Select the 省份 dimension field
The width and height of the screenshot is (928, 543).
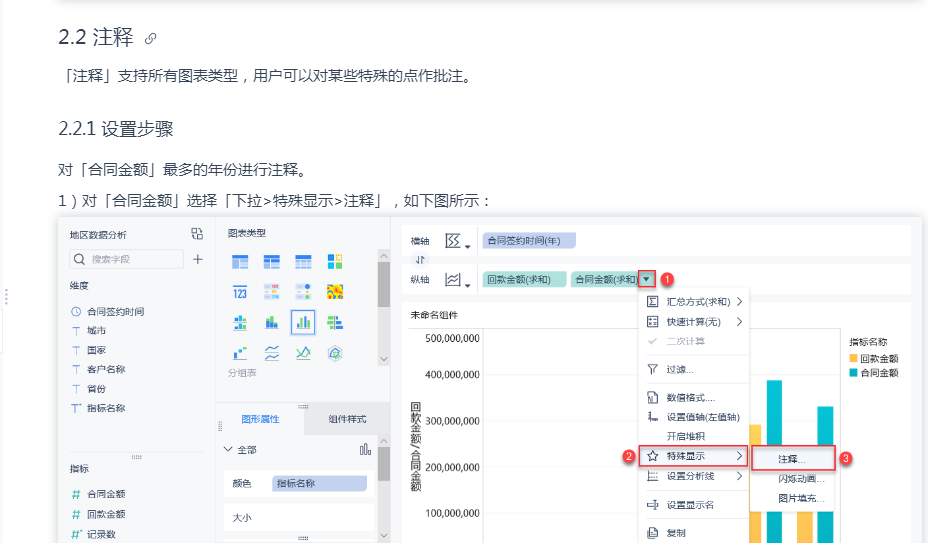click(x=96, y=388)
